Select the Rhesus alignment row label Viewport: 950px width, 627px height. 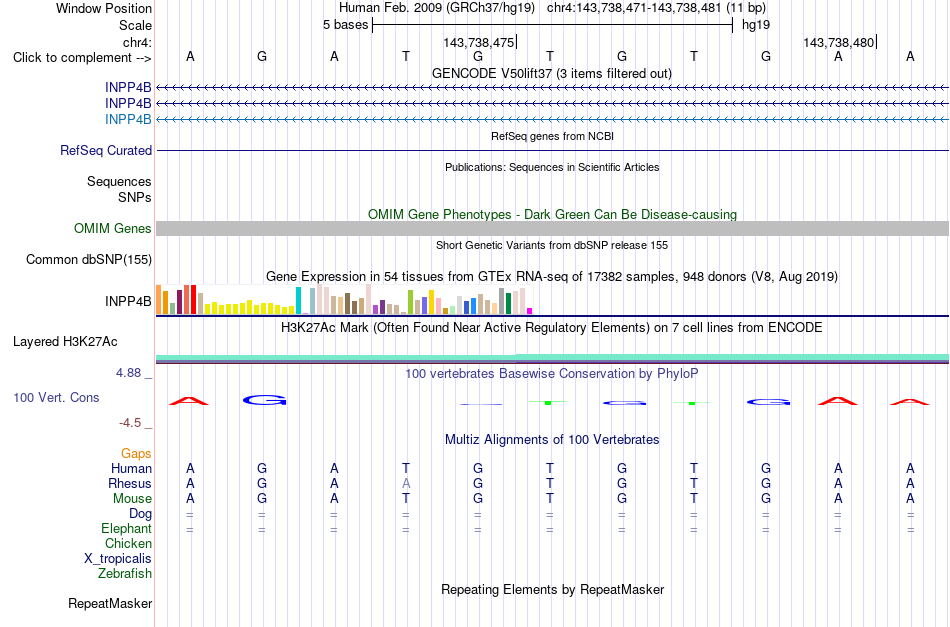coord(130,483)
